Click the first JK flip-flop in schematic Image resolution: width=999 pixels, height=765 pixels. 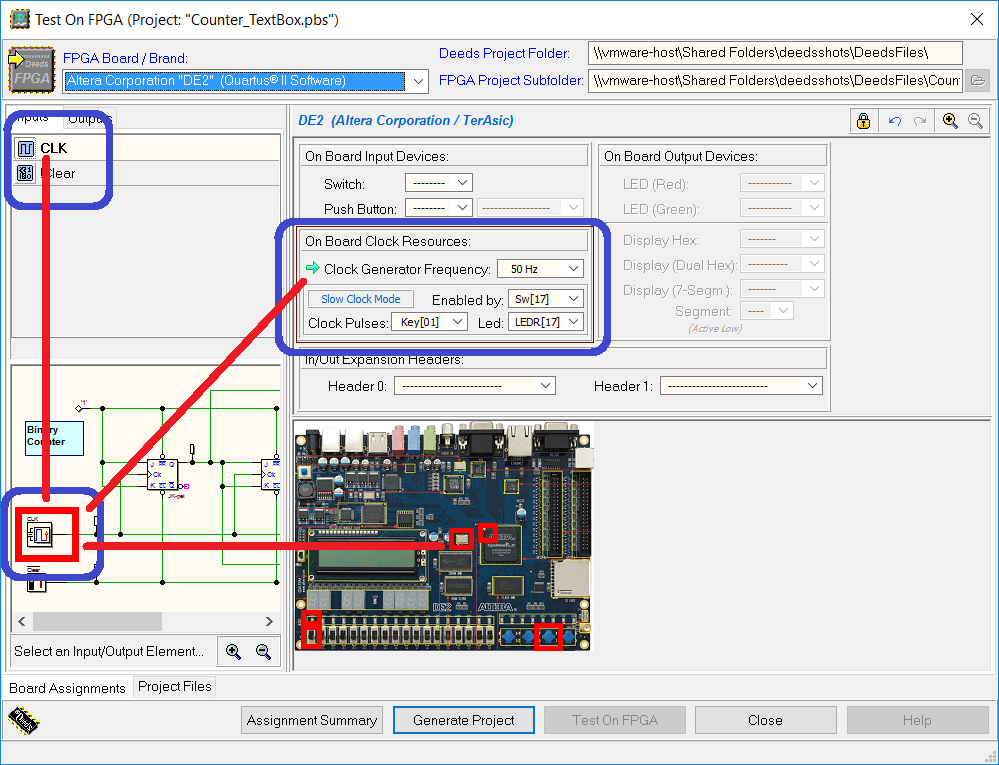tap(162, 475)
